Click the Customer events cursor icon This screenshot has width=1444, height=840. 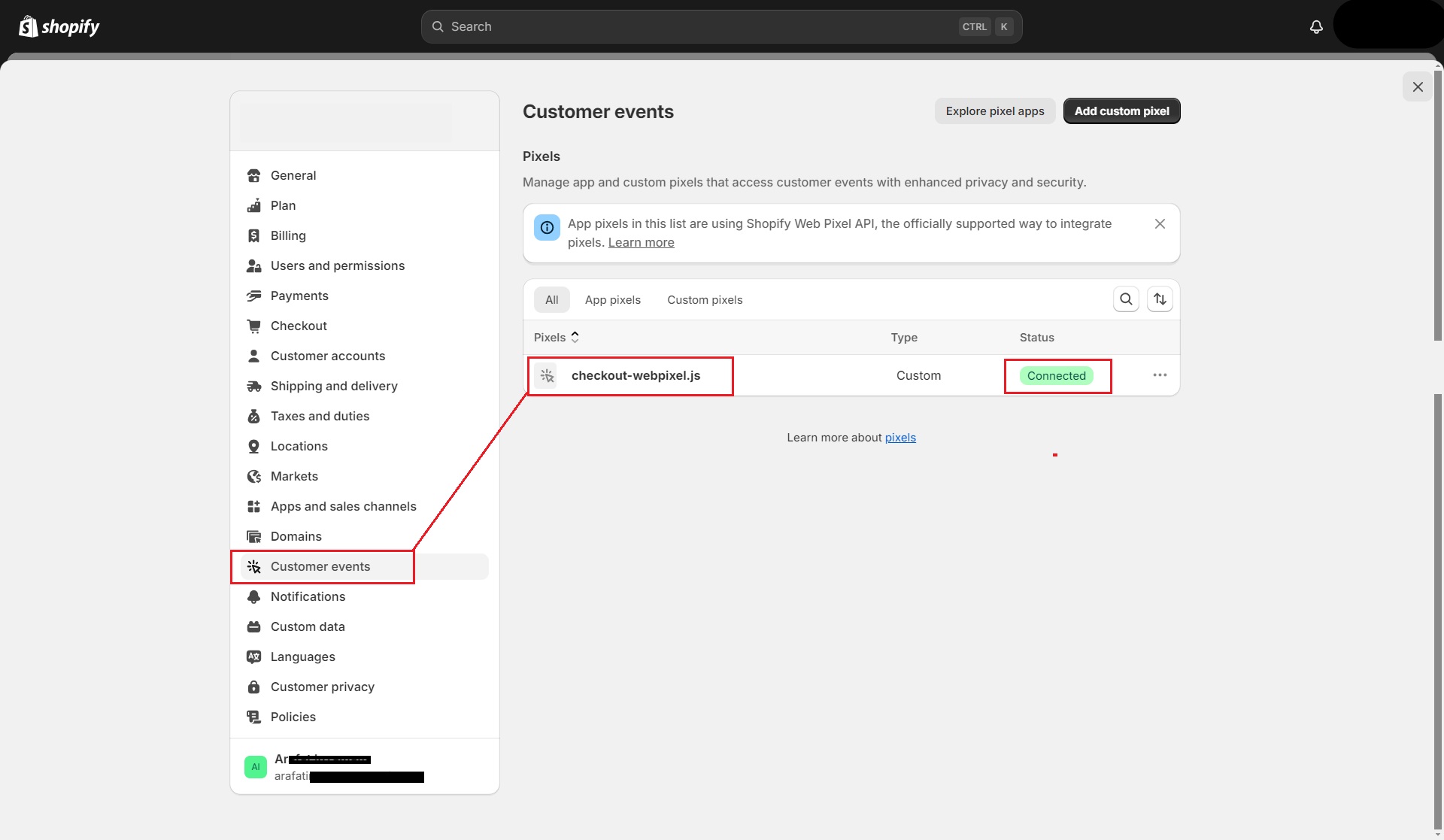coord(254,566)
